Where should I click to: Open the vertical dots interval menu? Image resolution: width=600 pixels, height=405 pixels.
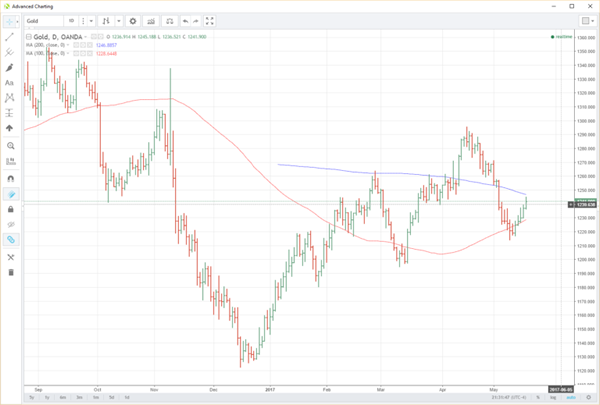(x=83, y=21)
